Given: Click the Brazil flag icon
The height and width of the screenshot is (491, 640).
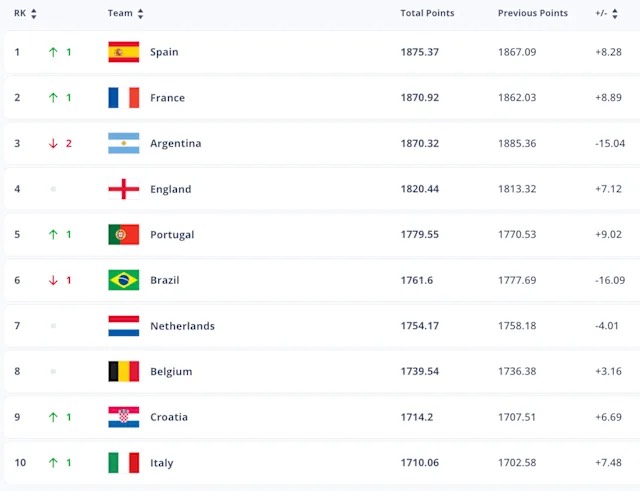Looking at the screenshot, I should [x=124, y=280].
